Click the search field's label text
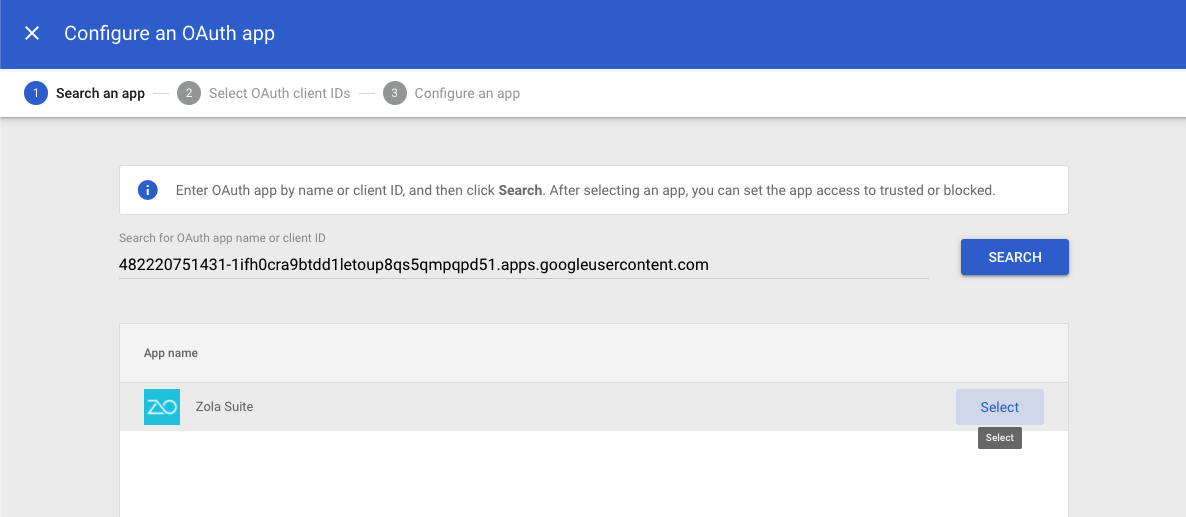Image resolution: width=1186 pixels, height=517 pixels. pos(221,238)
